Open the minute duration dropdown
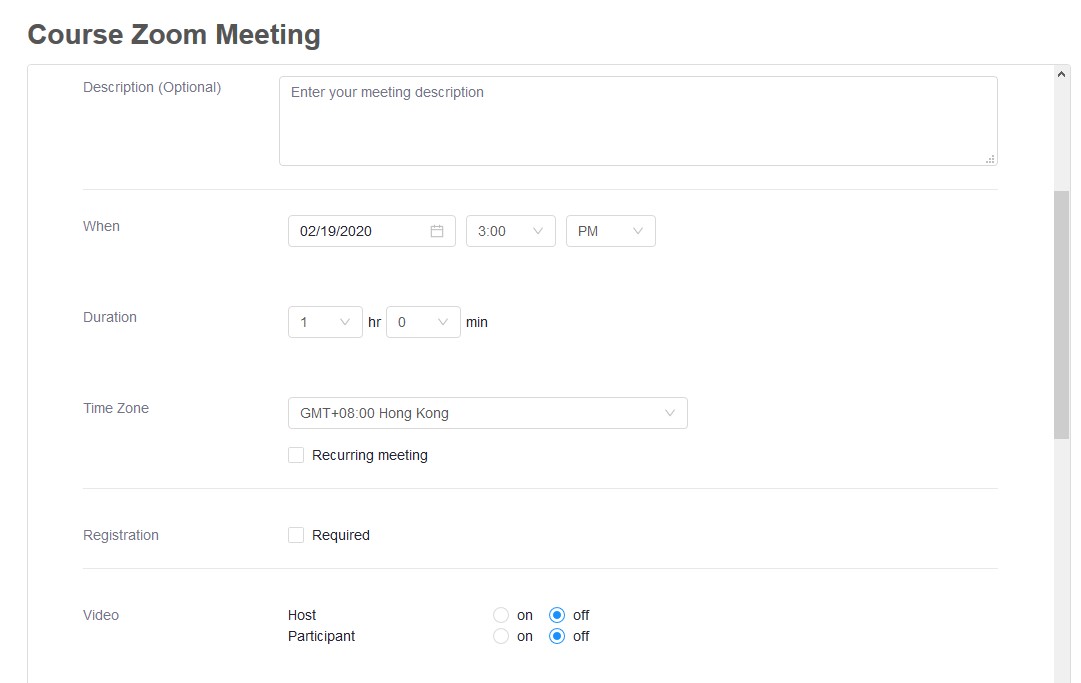The width and height of the screenshot is (1081, 683). point(423,322)
